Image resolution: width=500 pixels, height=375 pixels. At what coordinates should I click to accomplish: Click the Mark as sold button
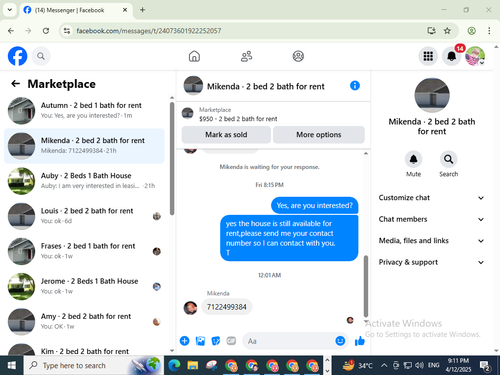point(226,135)
